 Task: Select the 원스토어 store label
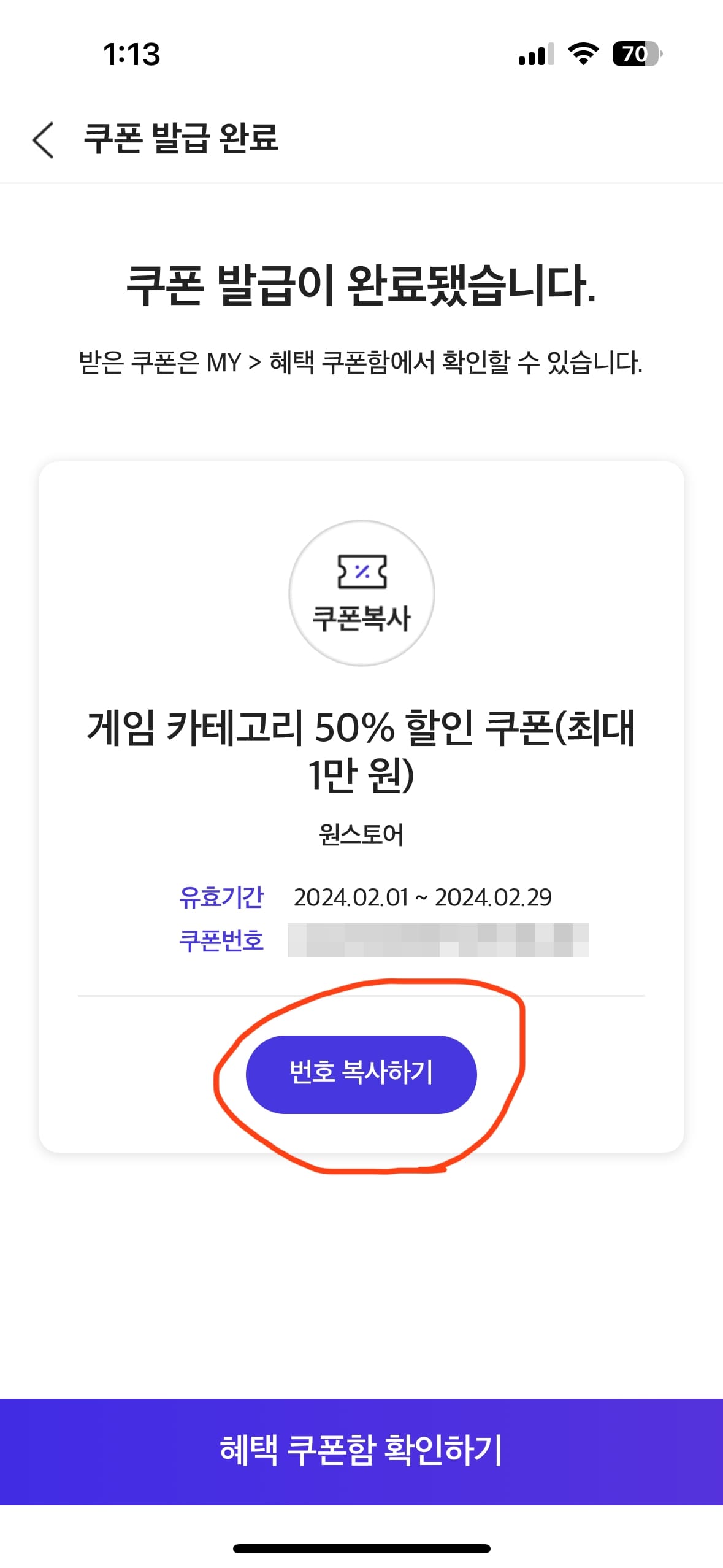[362, 833]
